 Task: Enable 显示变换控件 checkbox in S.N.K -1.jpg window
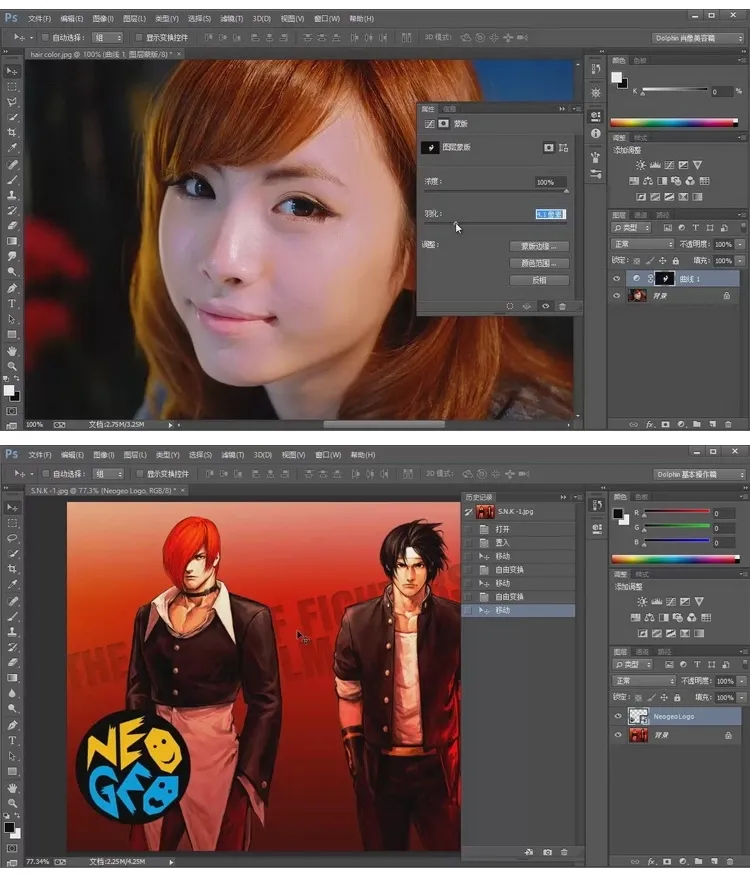tap(140, 474)
